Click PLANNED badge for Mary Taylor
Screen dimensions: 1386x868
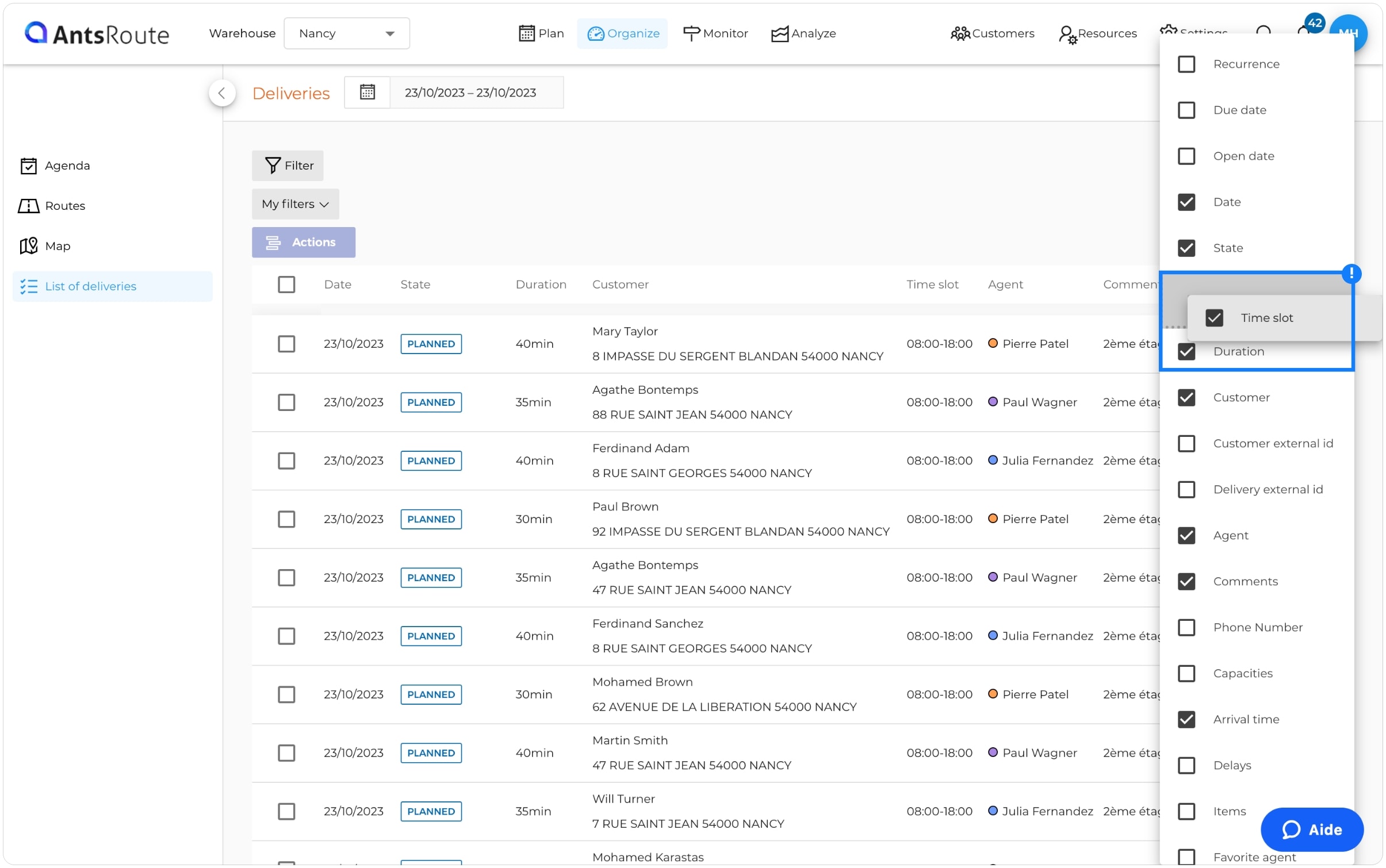(431, 344)
